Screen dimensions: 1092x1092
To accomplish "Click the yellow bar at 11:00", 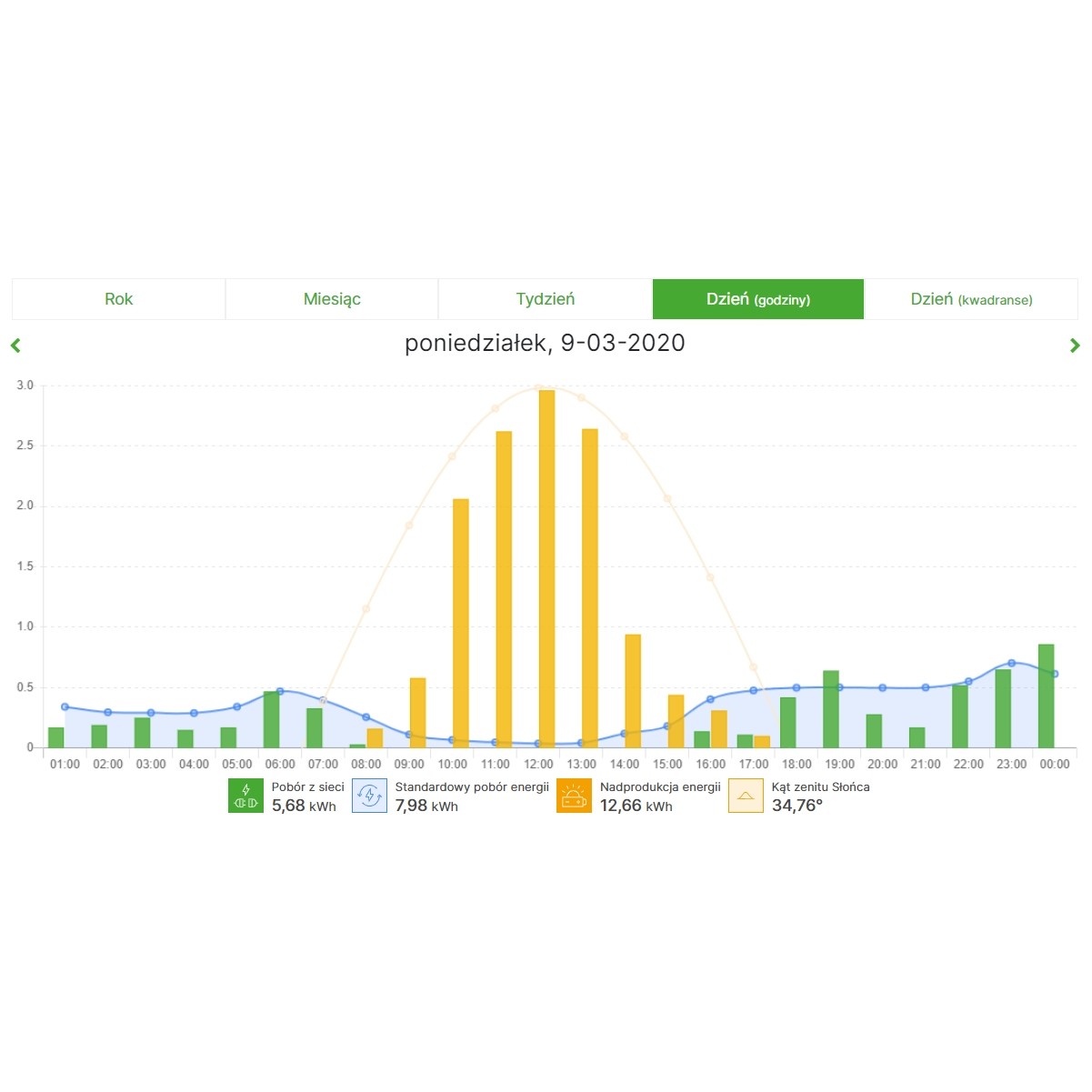I will pos(504,589).
